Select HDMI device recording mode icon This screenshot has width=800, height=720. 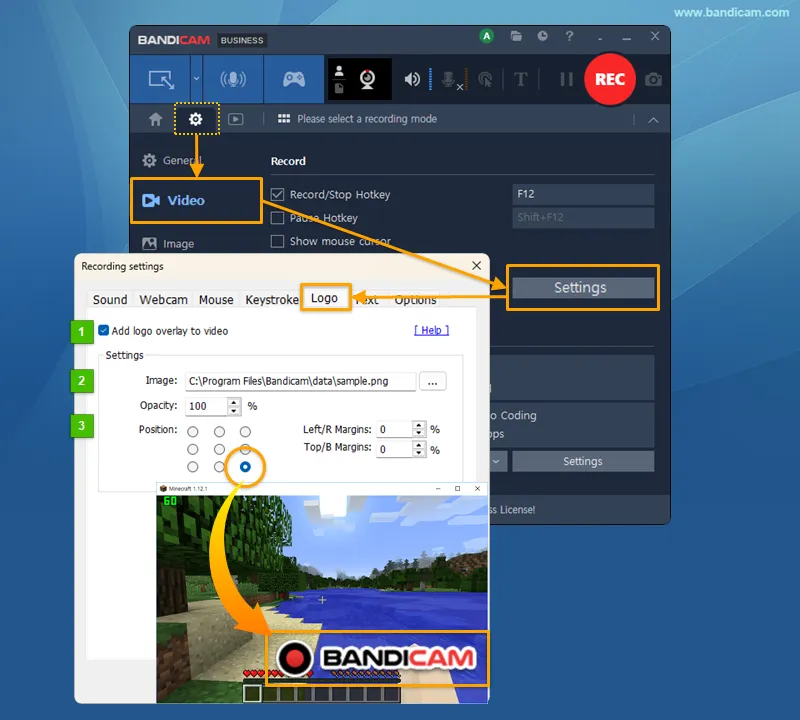tap(233, 79)
